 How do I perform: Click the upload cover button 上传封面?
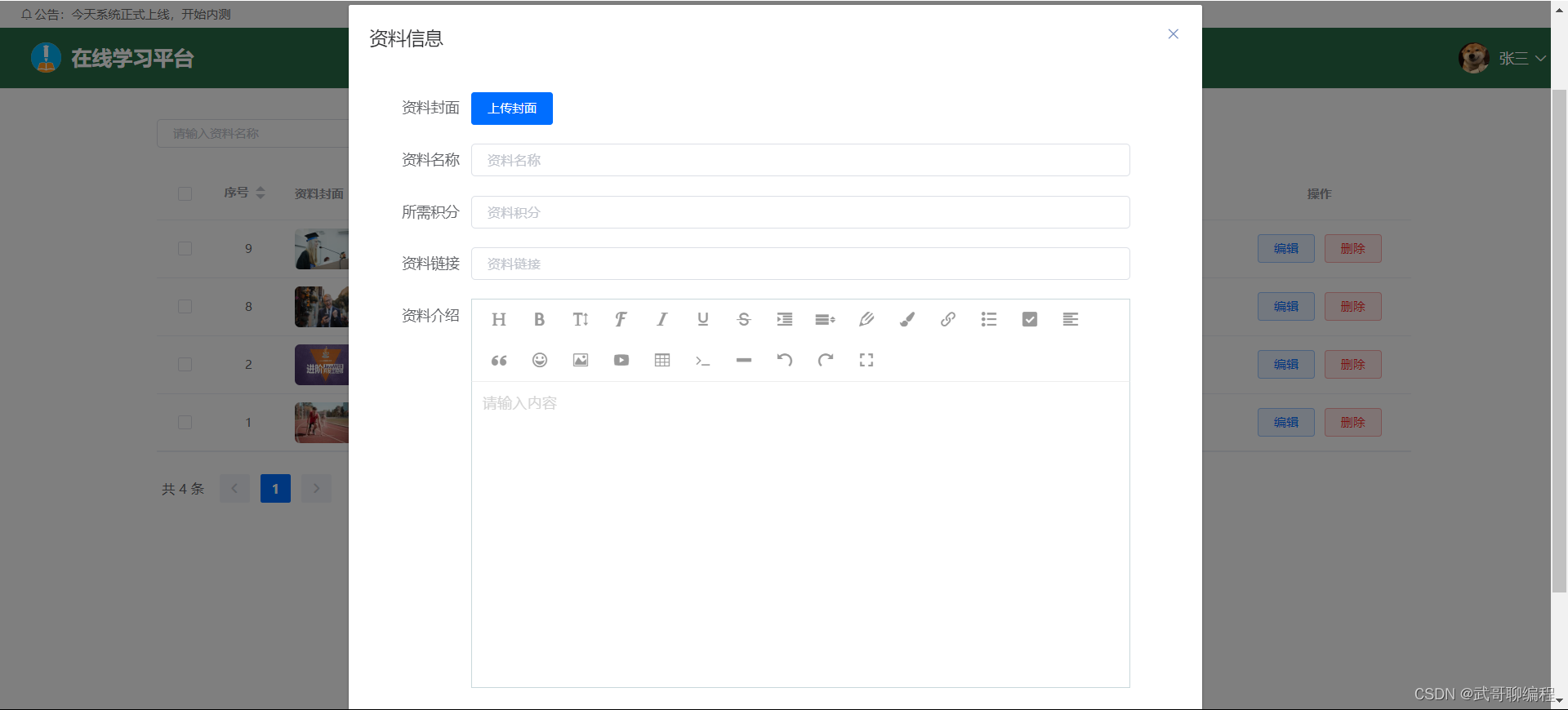(512, 109)
